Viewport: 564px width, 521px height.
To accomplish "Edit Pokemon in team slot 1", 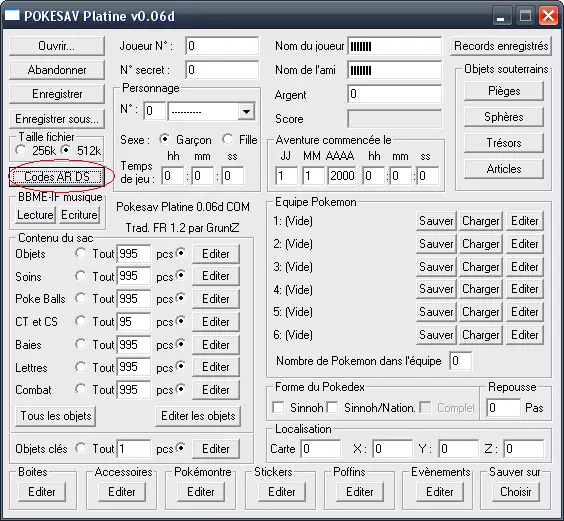I will pos(524,221).
